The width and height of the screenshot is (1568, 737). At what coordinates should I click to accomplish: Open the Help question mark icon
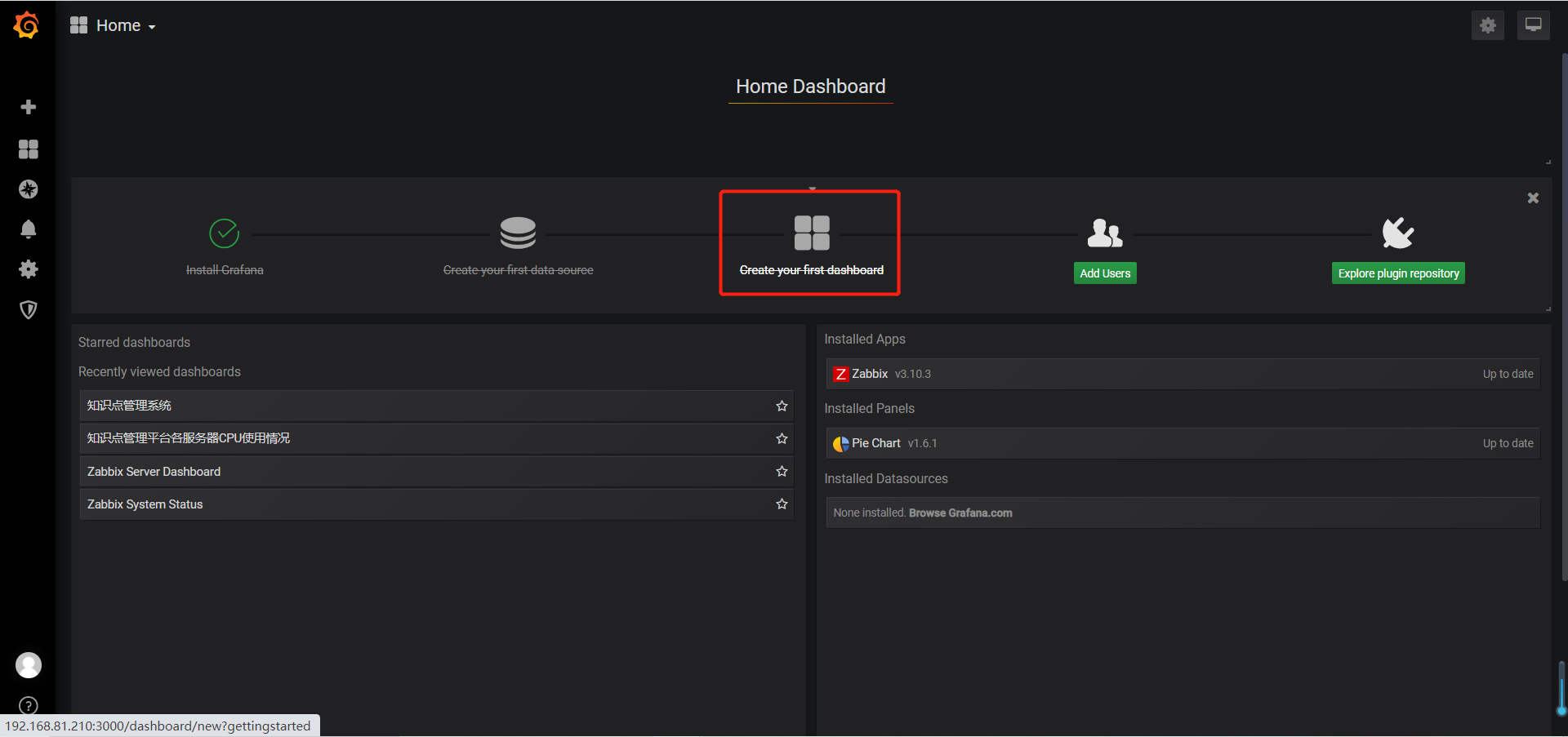[27, 704]
